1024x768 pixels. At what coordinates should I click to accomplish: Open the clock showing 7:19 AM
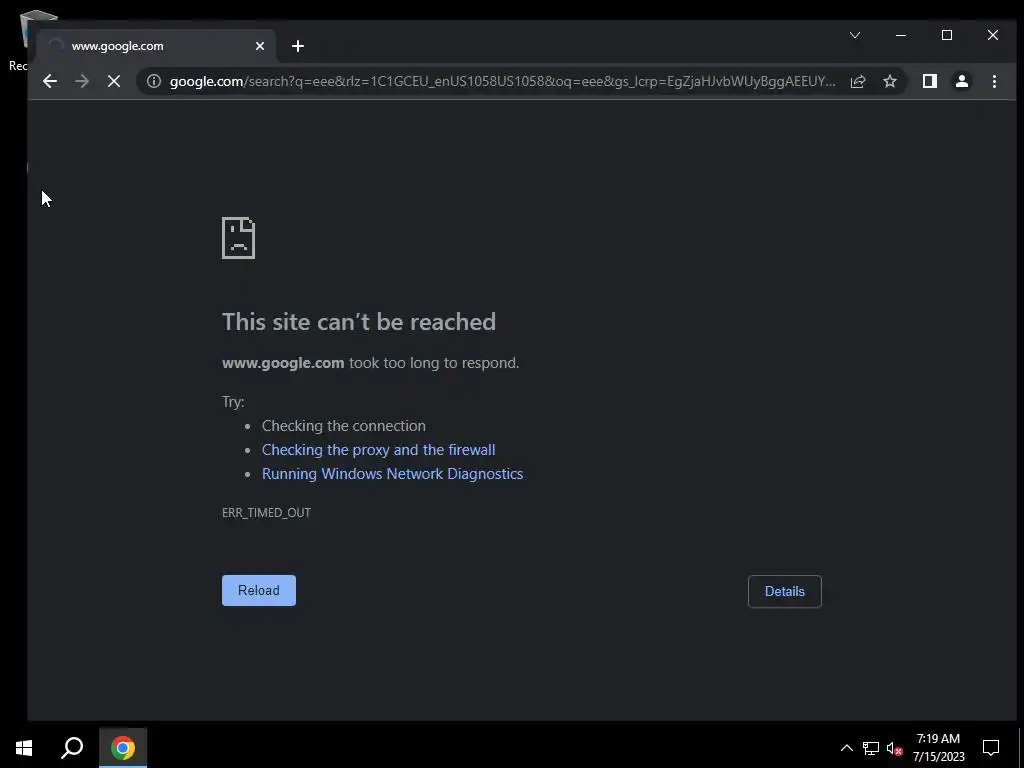click(x=938, y=748)
